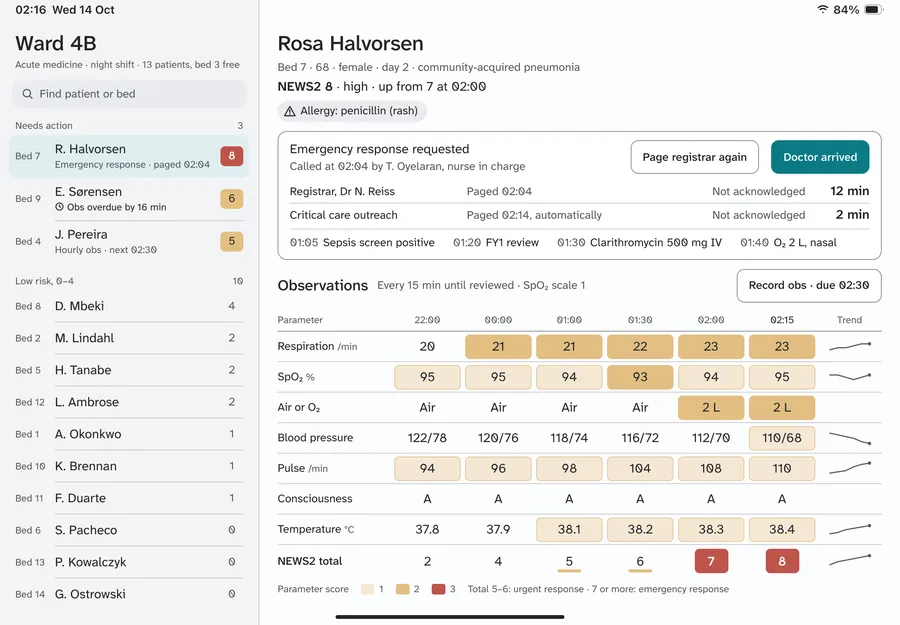The height and width of the screenshot is (625, 900).
Task: Open the Blood pressure trend sparkline
Action: pos(850,438)
